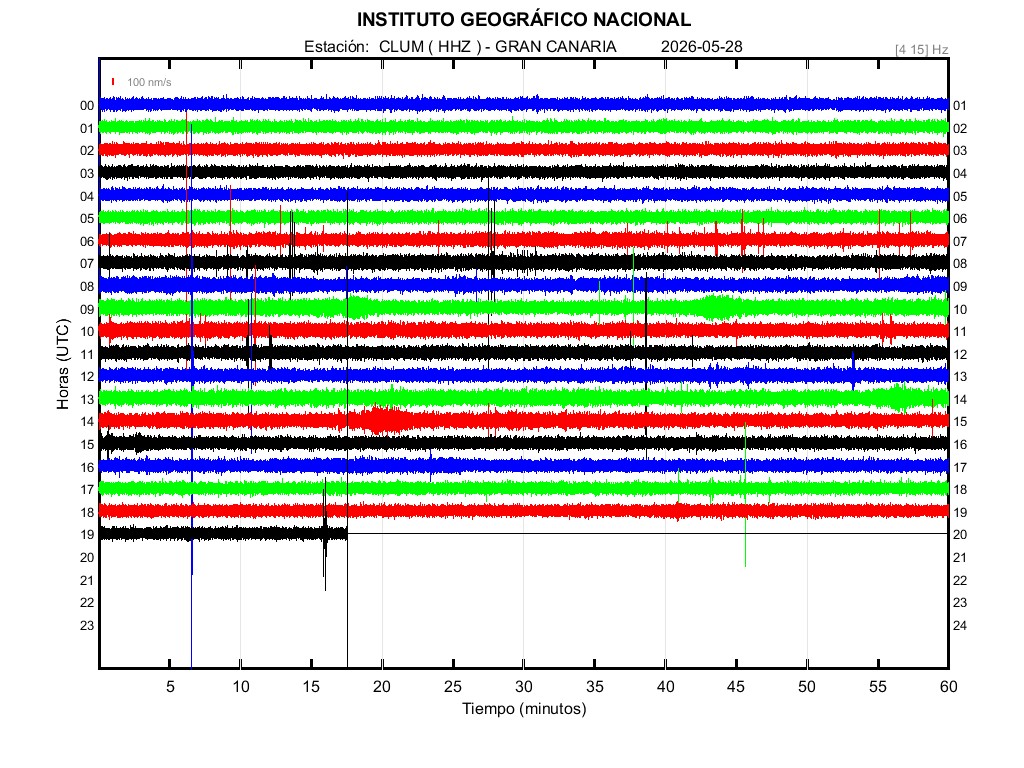Click the date 2026-05-28

[x=701, y=46]
